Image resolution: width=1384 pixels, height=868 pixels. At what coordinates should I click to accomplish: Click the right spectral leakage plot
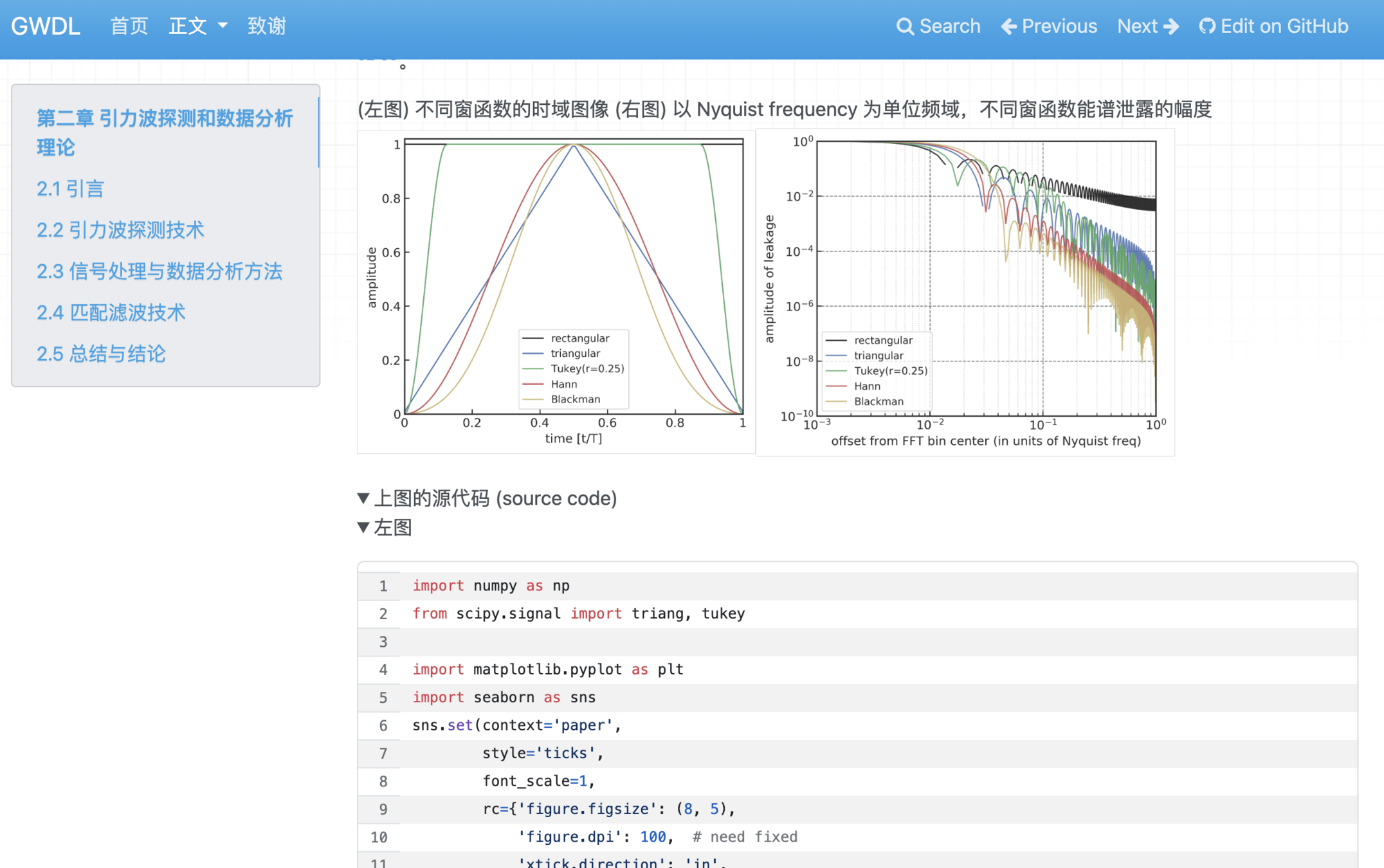[x=965, y=293]
